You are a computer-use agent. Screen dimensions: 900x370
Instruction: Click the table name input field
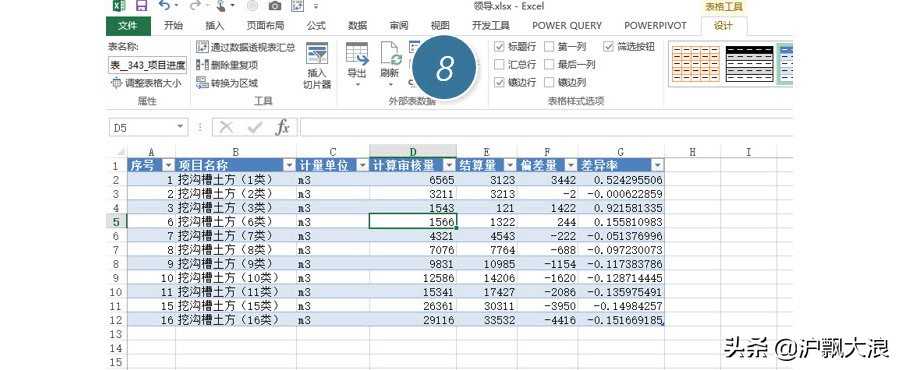click(x=147, y=65)
